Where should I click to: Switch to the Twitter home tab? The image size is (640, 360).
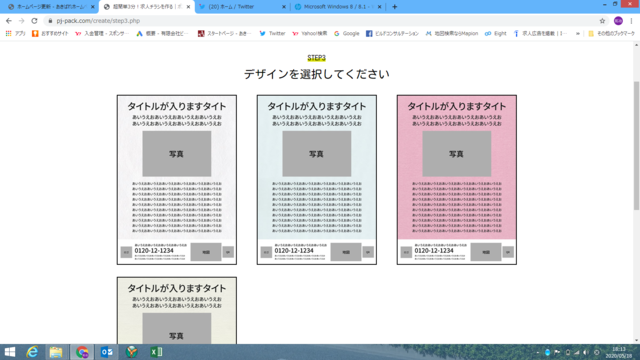pos(242,7)
